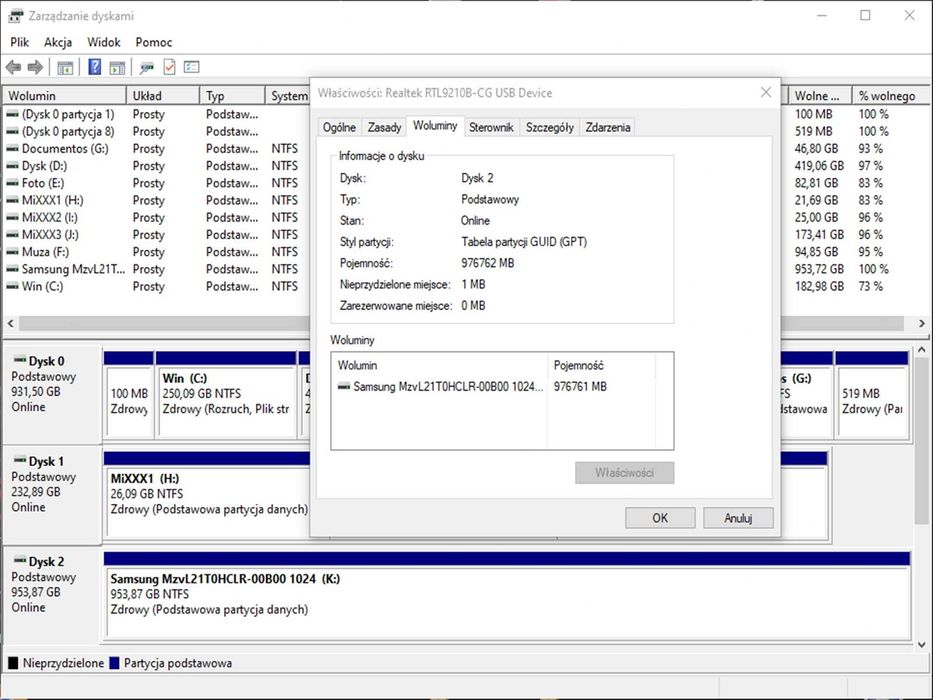Sort by the Układ column header

click(162, 96)
